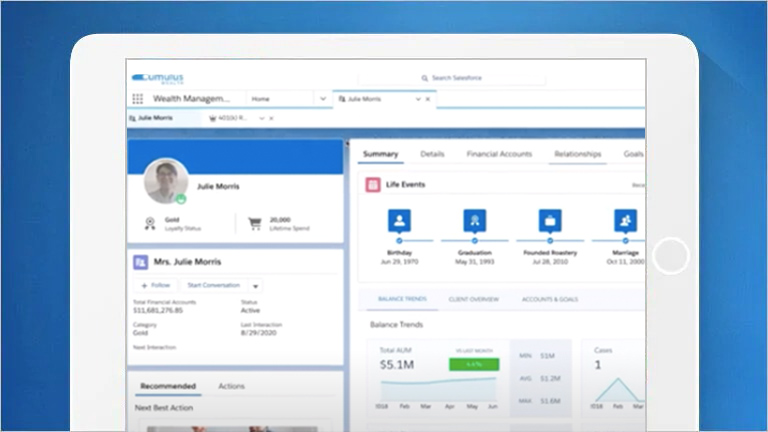
Task: Open the Financial Accounts tab
Action: pos(498,154)
